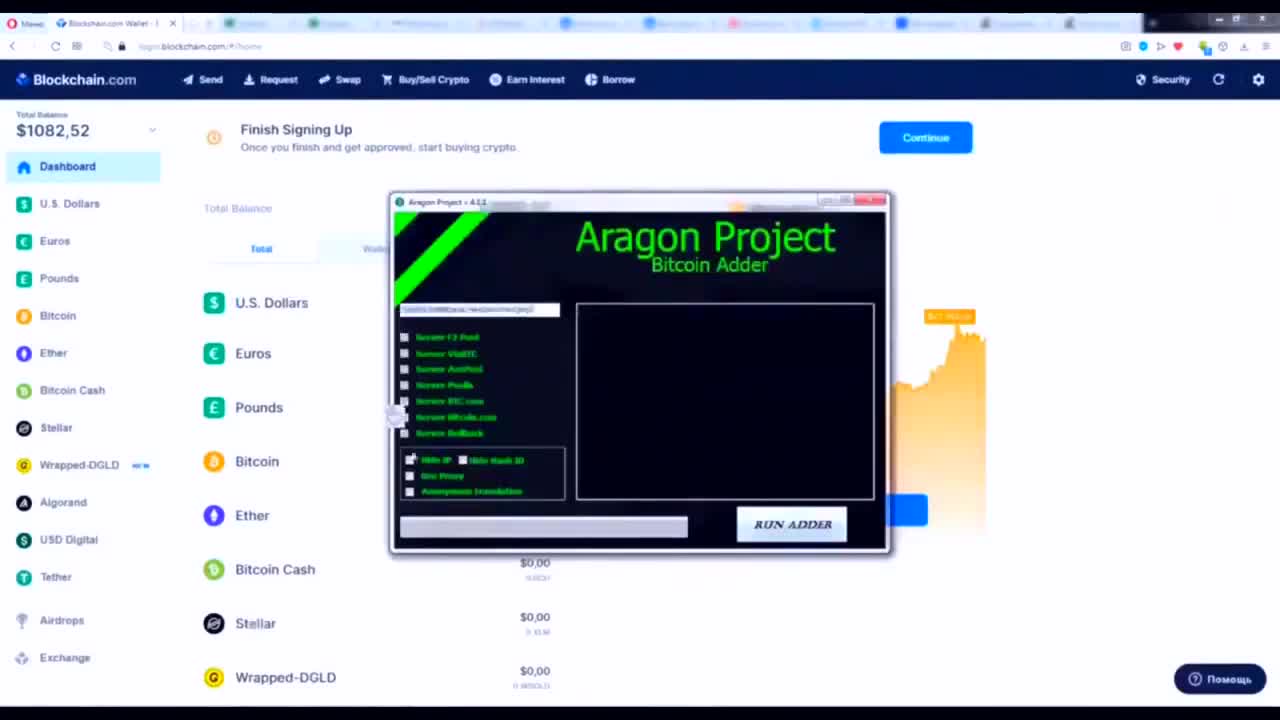Open Airdrops in the left sidebar
Viewport: 1280px width, 720px height.
(50, 621)
